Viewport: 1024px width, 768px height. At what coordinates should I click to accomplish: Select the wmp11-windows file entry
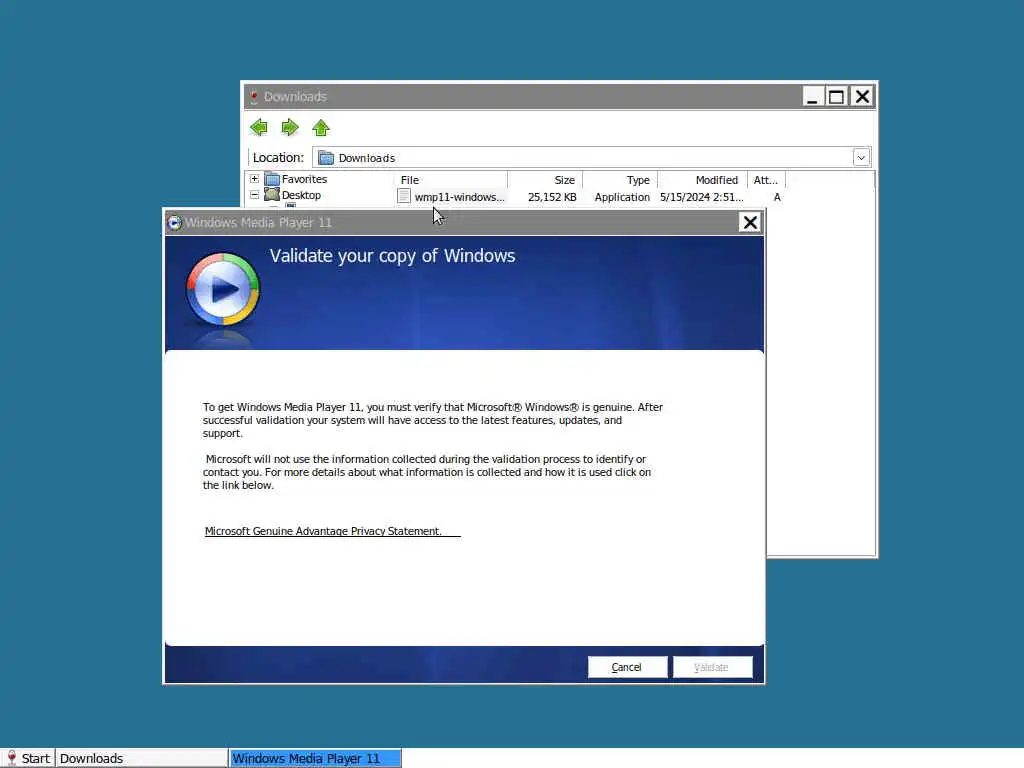coord(459,197)
